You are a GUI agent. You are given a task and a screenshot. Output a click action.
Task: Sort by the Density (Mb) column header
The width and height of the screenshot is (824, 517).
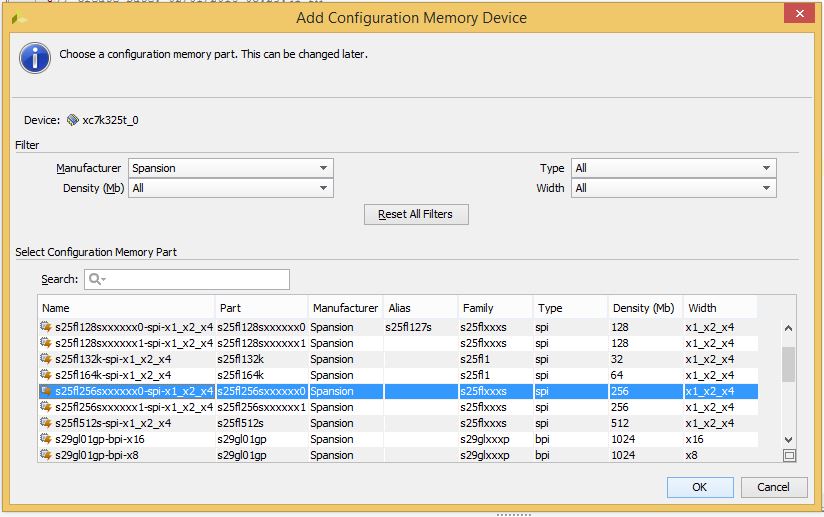[646, 308]
